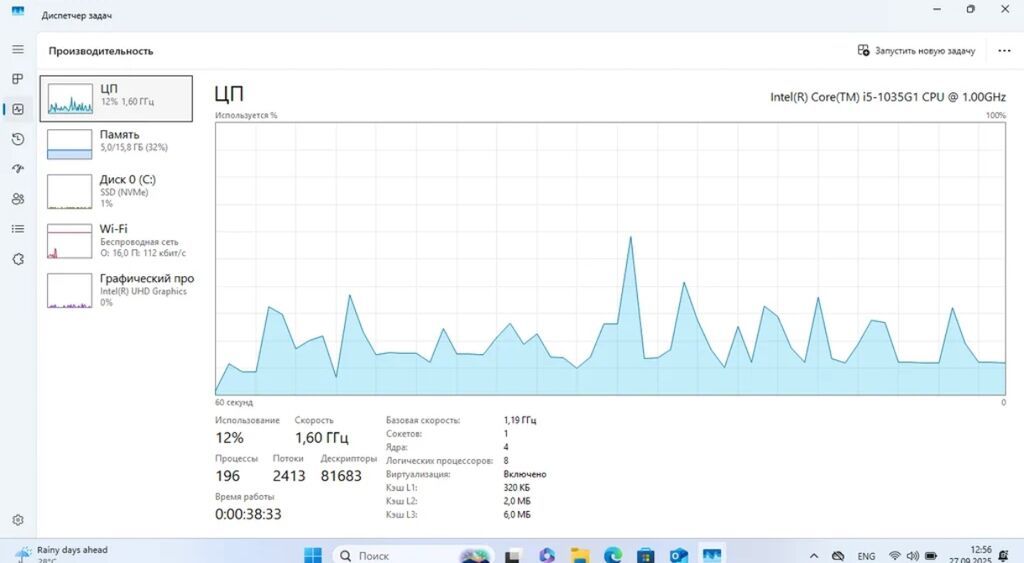Screen dimensions: 1024x563
Task: Click the ЦП mini graph thumbnail
Action: tap(70, 99)
